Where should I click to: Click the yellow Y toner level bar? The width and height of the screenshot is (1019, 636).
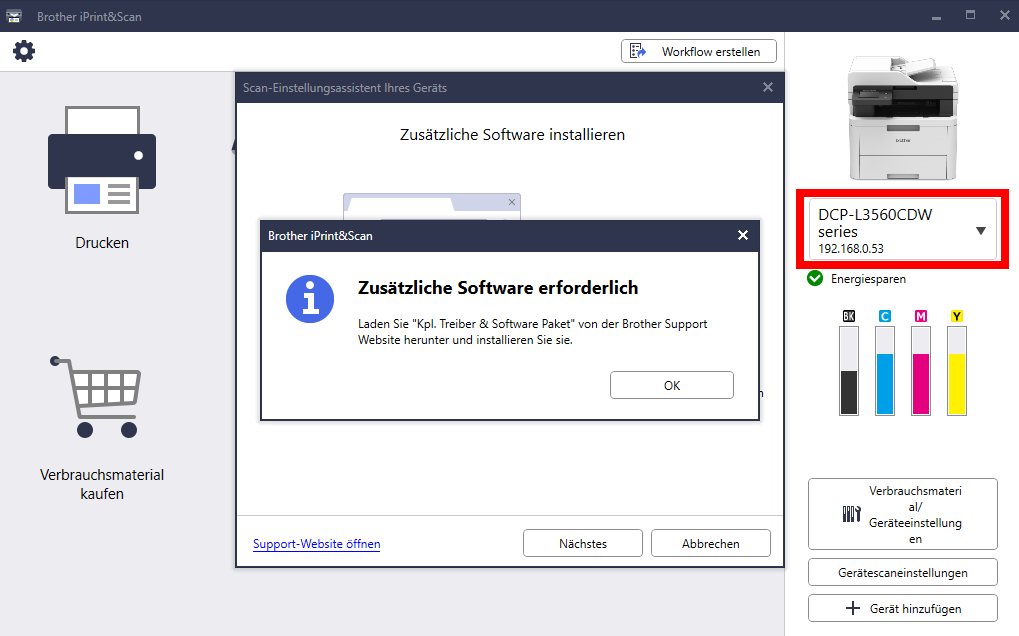tap(957, 370)
